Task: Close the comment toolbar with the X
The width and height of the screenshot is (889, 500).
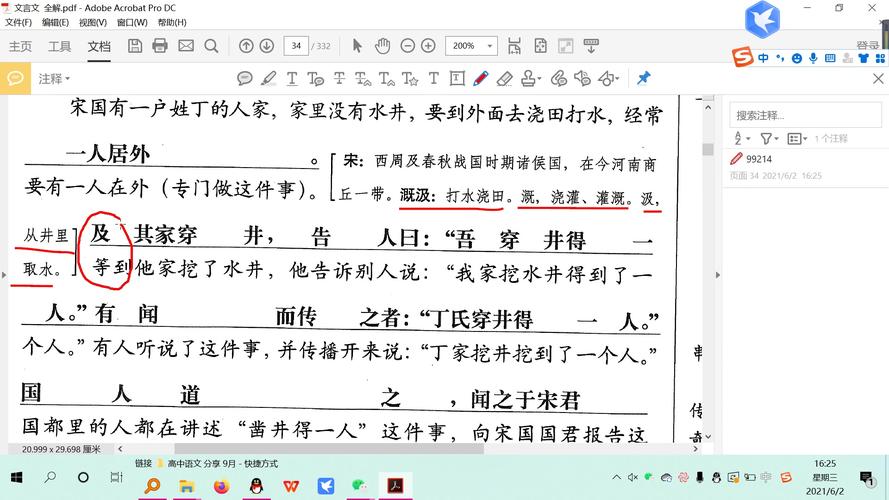Action: (x=878, y=79)
